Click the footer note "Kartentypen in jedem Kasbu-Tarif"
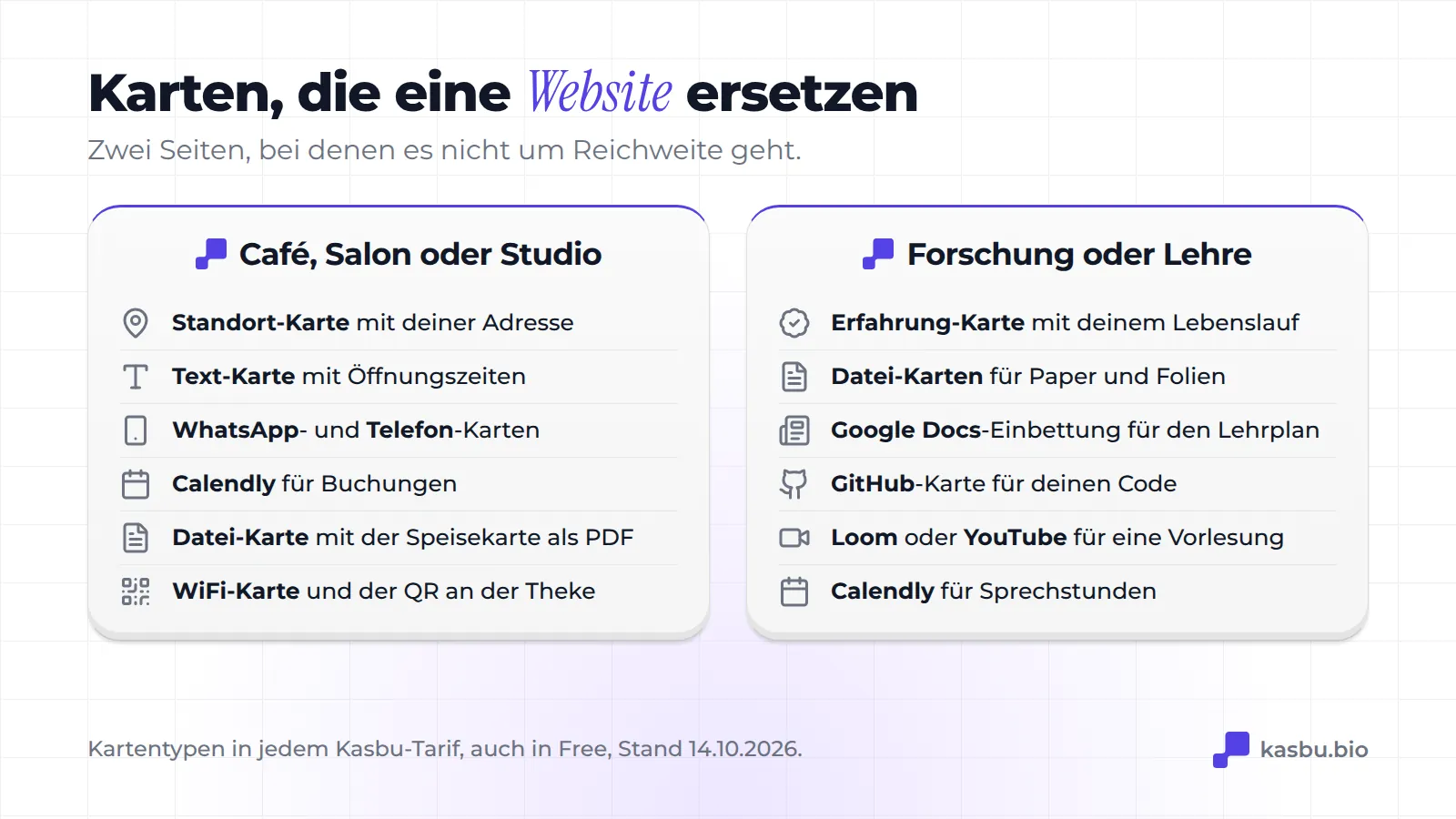Image resolution: width=1456 pixels, height=819 pixels. click(445, 749)
